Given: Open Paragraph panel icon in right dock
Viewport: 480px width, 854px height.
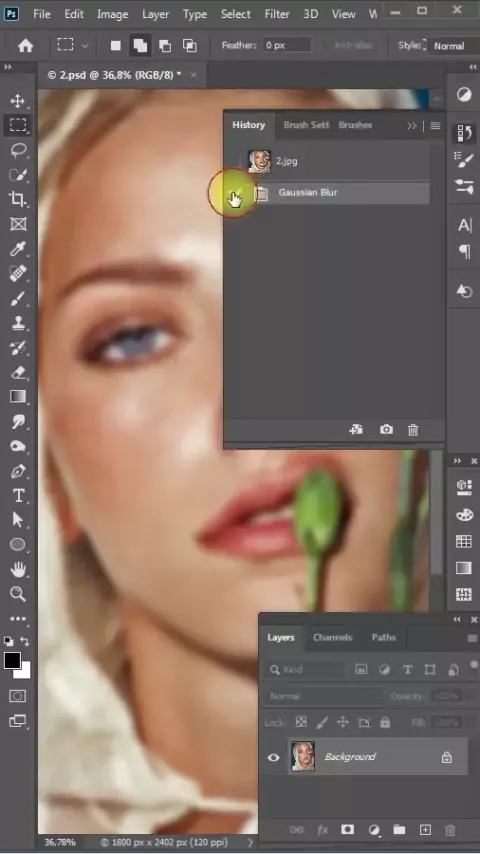Looking at the screenshot, I should pos(464,252).
